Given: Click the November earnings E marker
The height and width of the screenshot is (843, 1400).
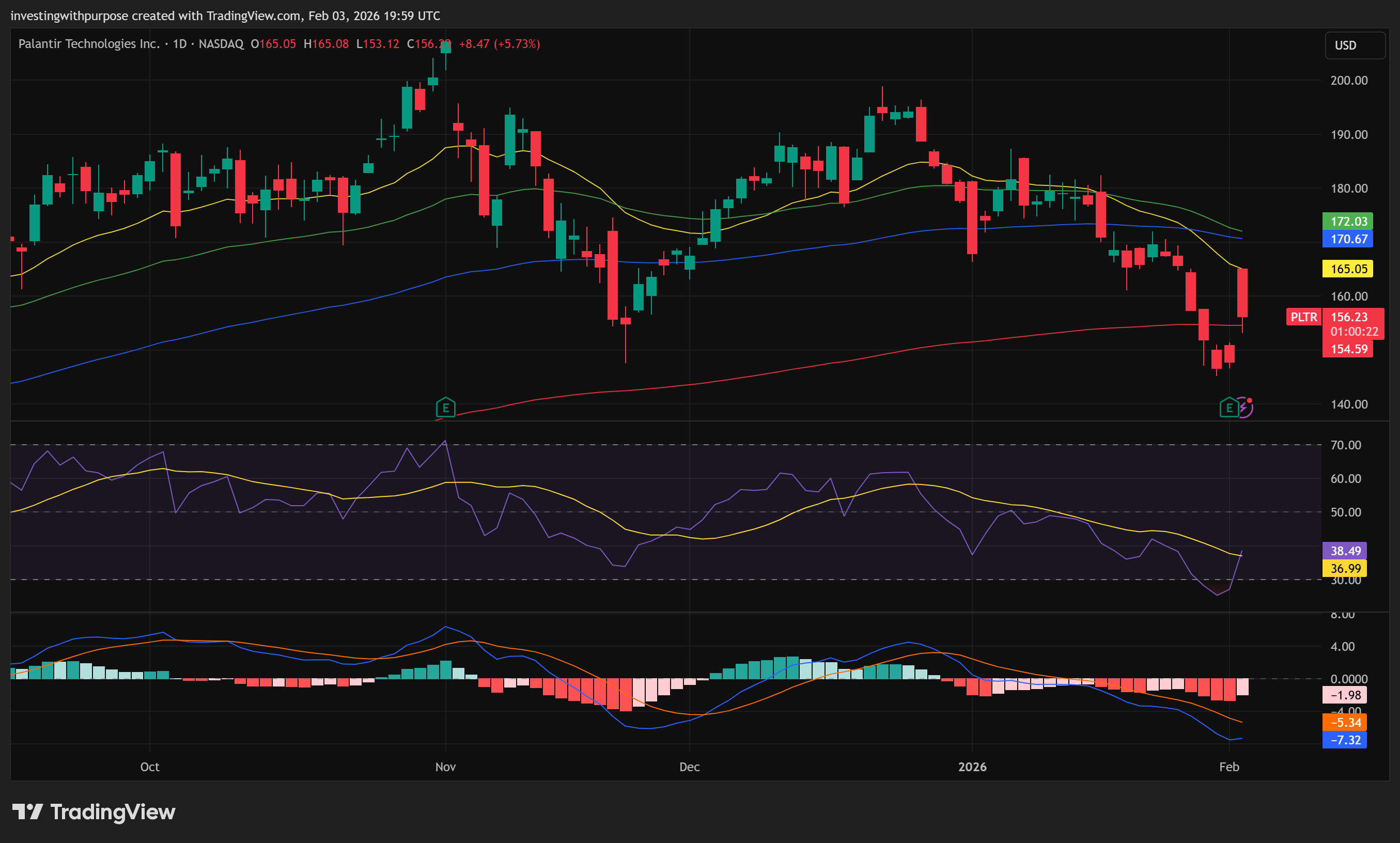Looking at the screenshot, I should [x=445, y=408].
